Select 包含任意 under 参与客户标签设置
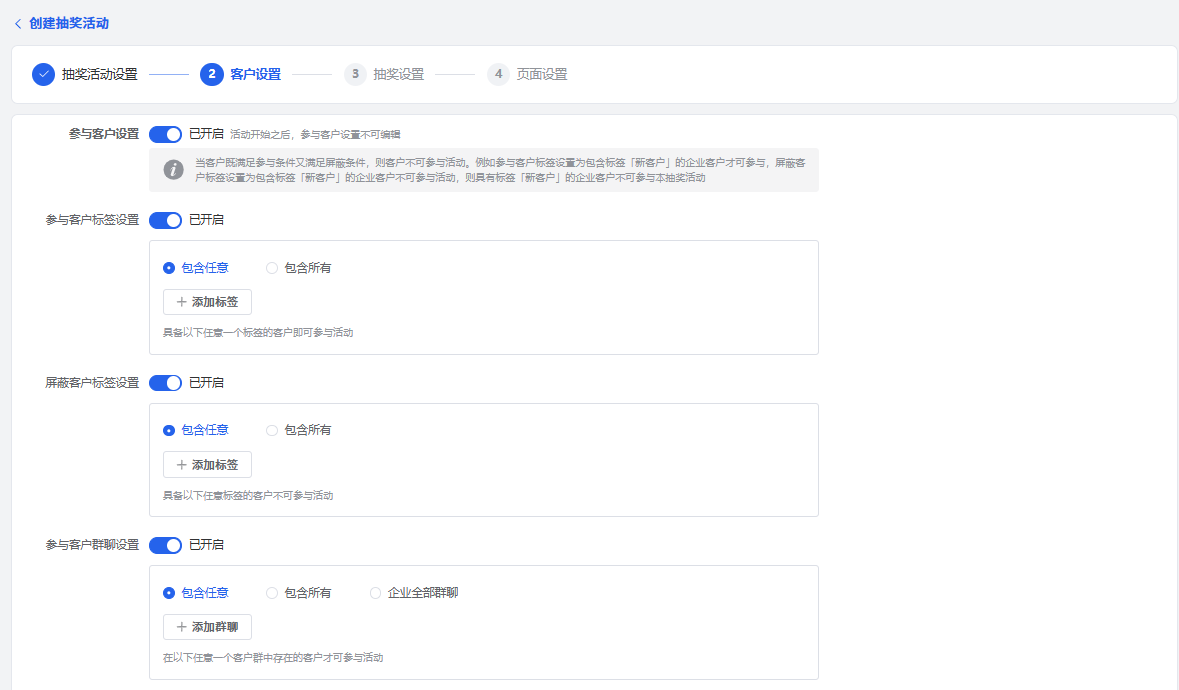The width and height of the screenshot is (1179, 690). click(x=195, y=268)
